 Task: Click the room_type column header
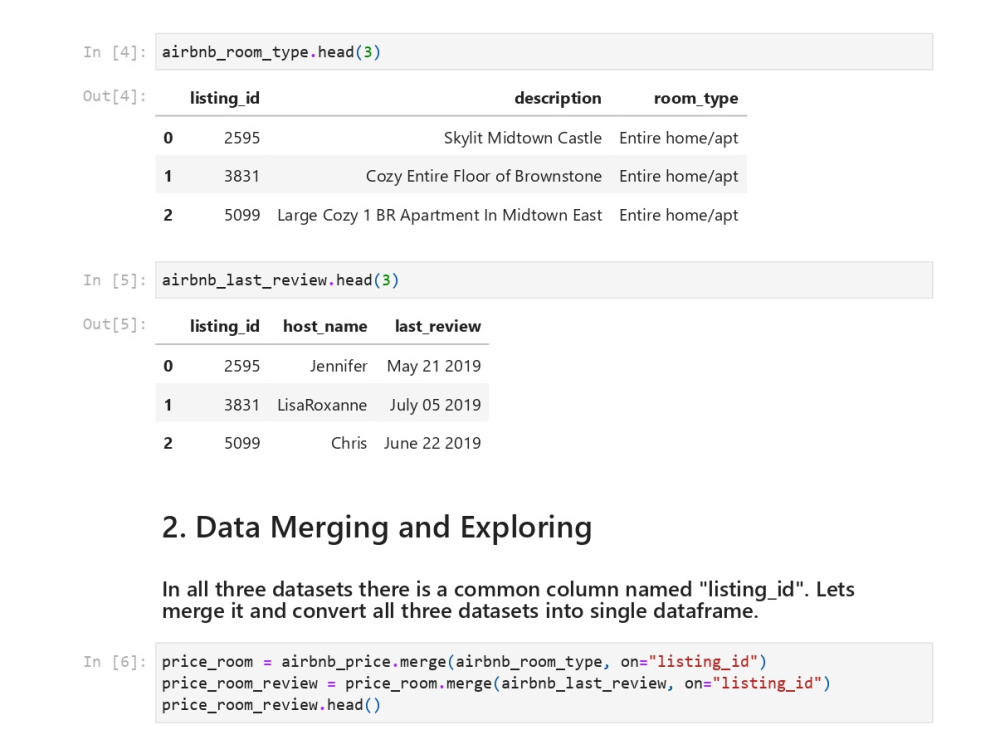point(696,98)
